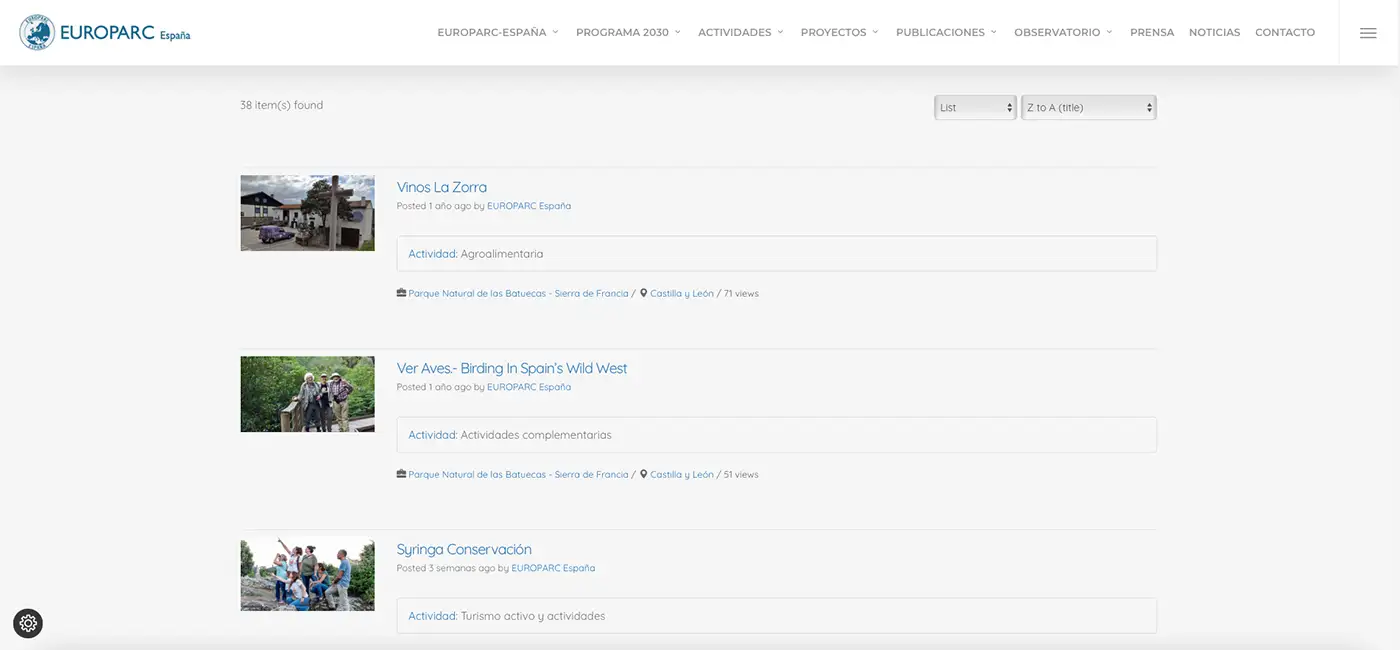Go to the PRENSA page

[1152, 33]
